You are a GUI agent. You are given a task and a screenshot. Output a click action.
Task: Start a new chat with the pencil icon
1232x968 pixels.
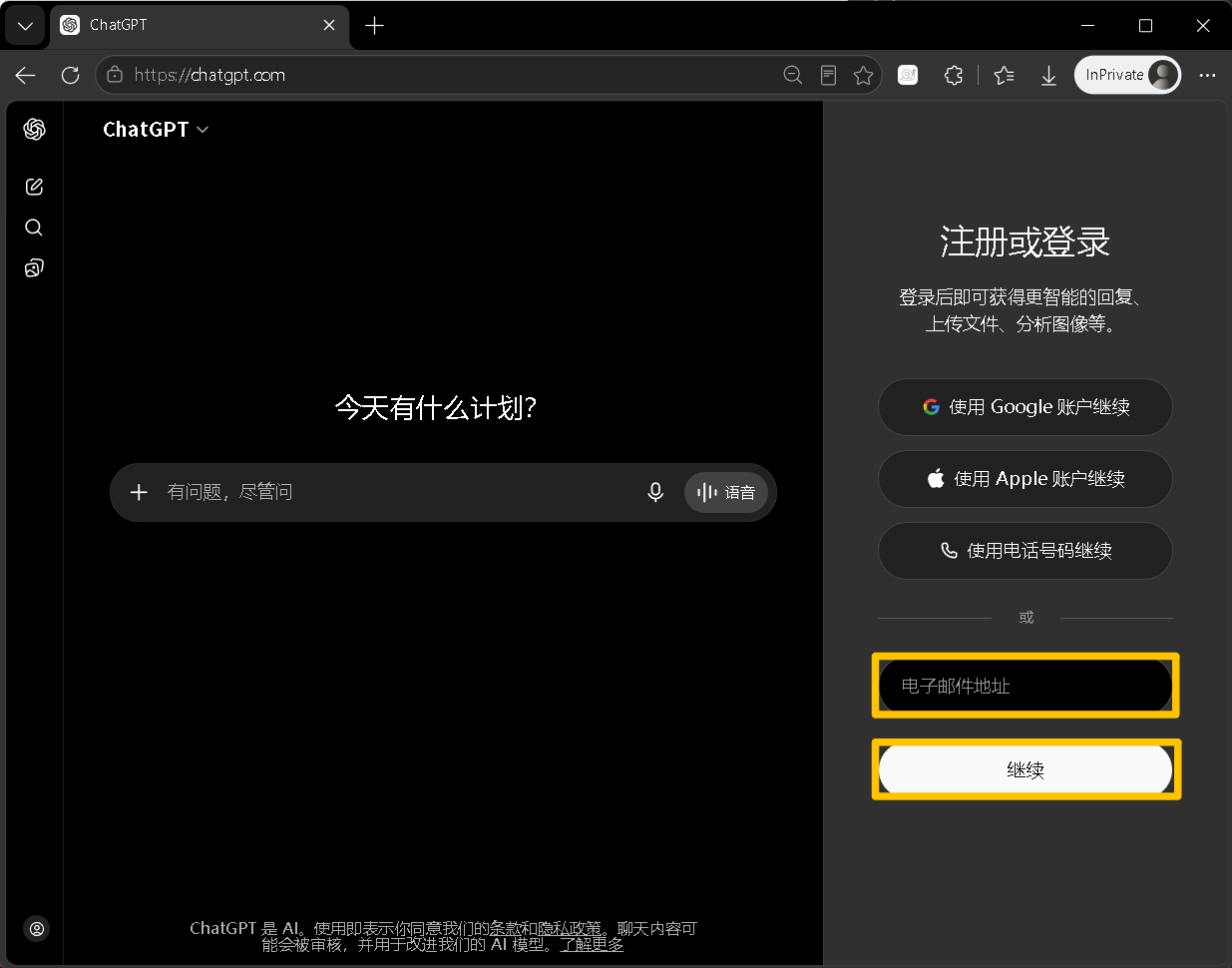point(34,187)
